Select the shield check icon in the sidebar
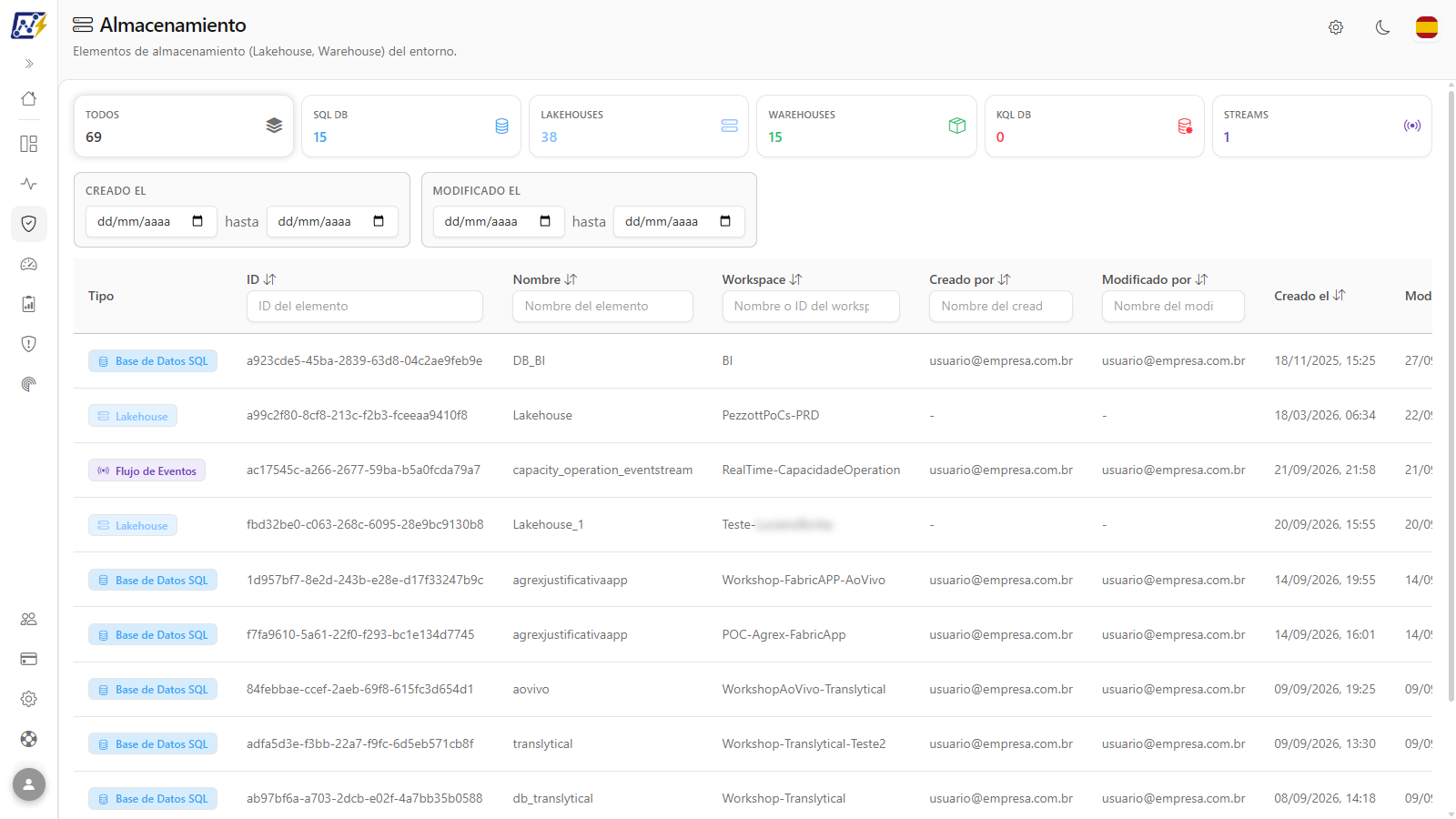1456x819 pixels. (x=29, y=224)
